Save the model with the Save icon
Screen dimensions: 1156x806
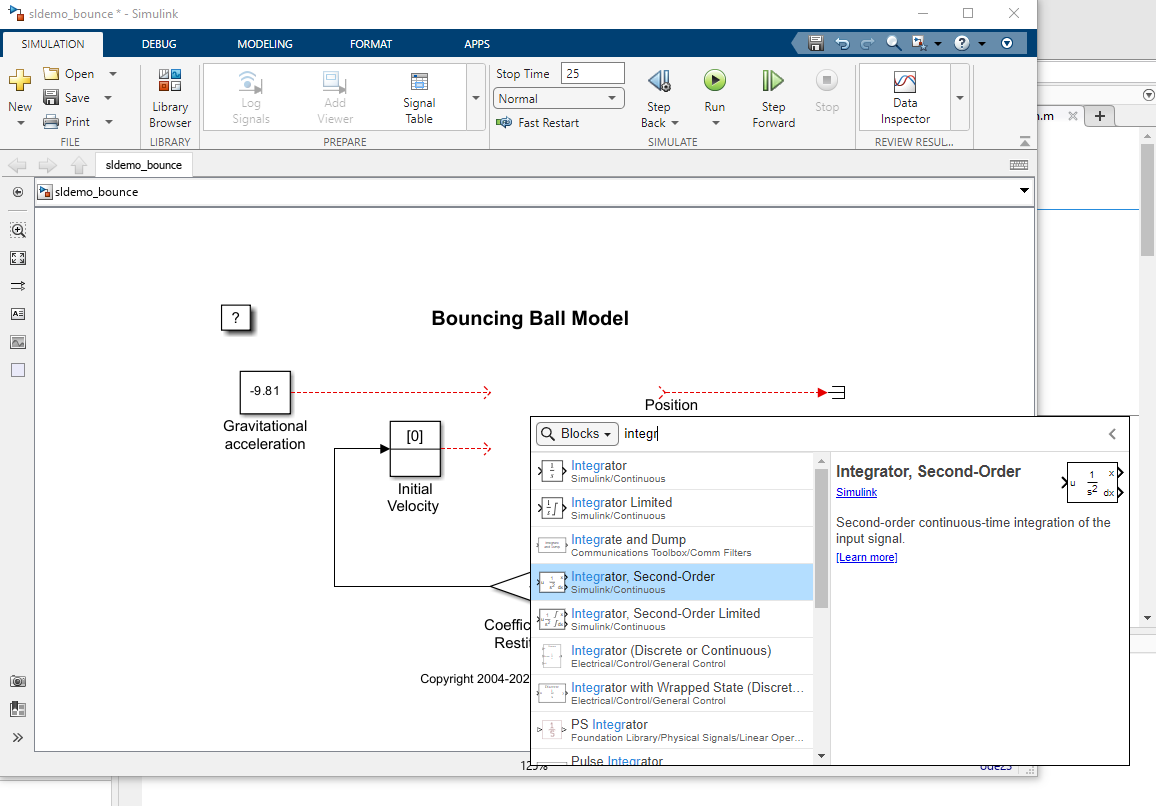click(51, 97)
